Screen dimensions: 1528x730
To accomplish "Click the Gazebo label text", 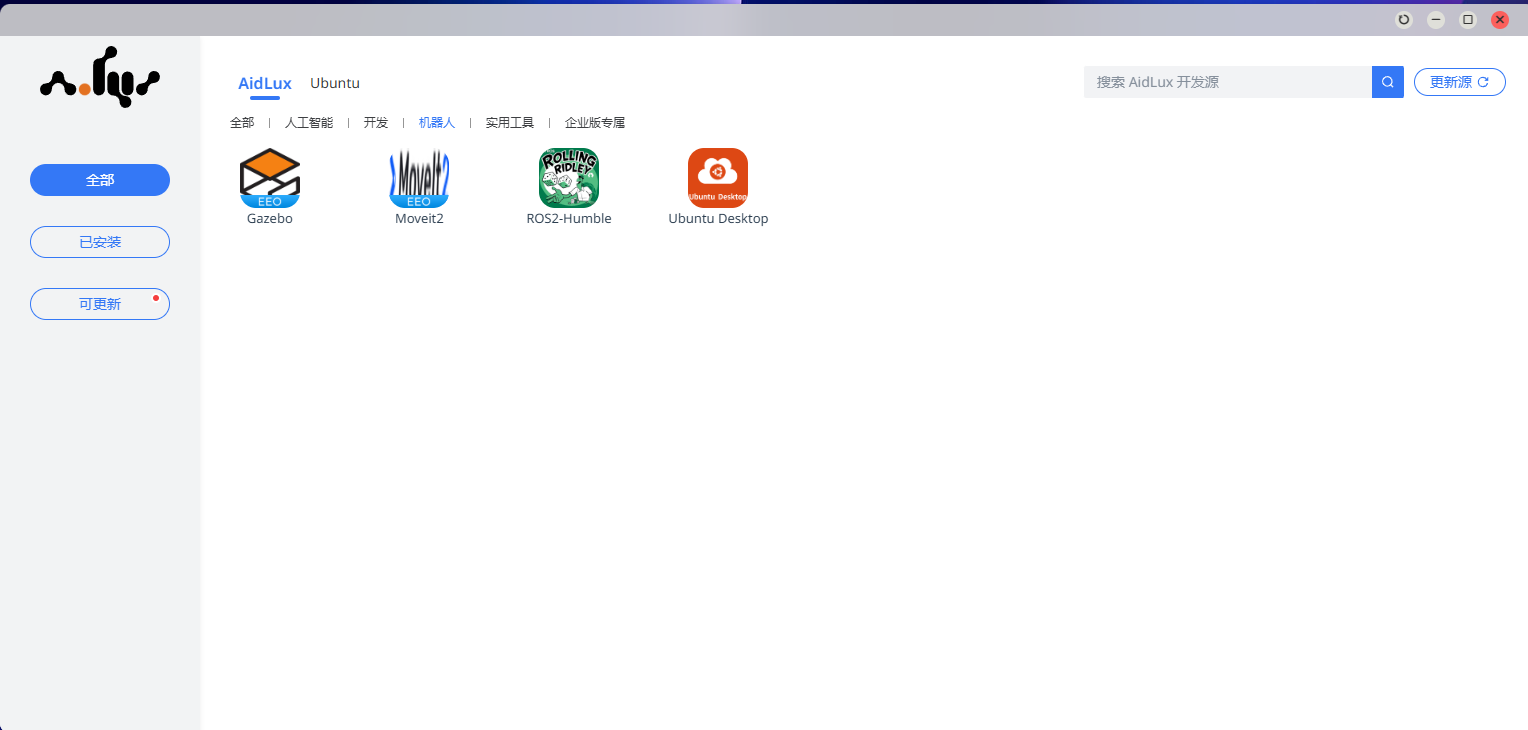I will coord(270,218).
